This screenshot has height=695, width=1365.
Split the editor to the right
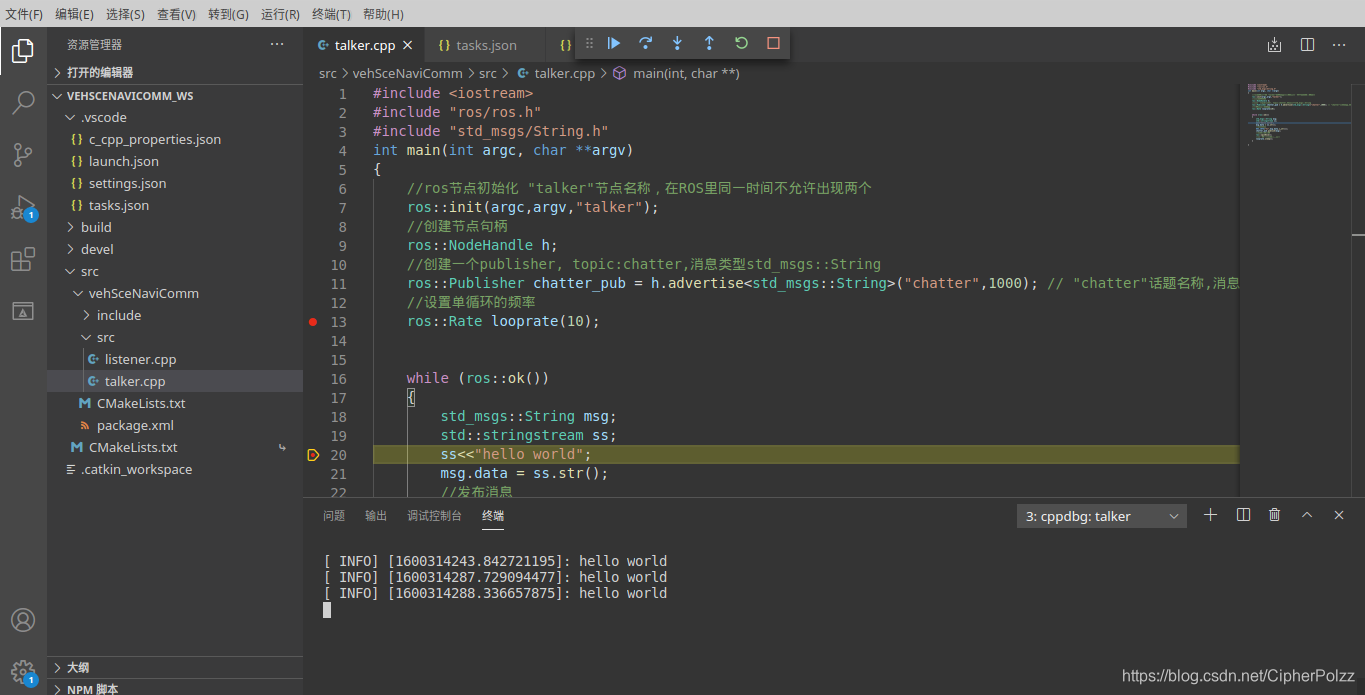(x=1307, y=45)
